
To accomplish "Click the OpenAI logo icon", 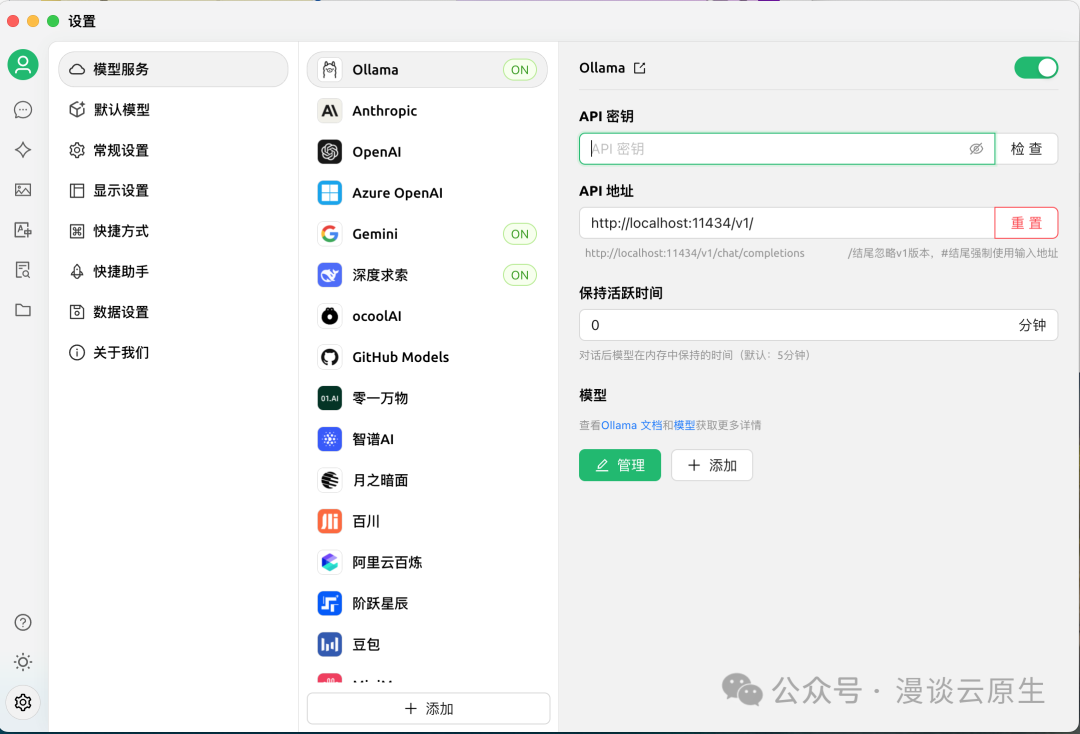I will tap(330, 151).
